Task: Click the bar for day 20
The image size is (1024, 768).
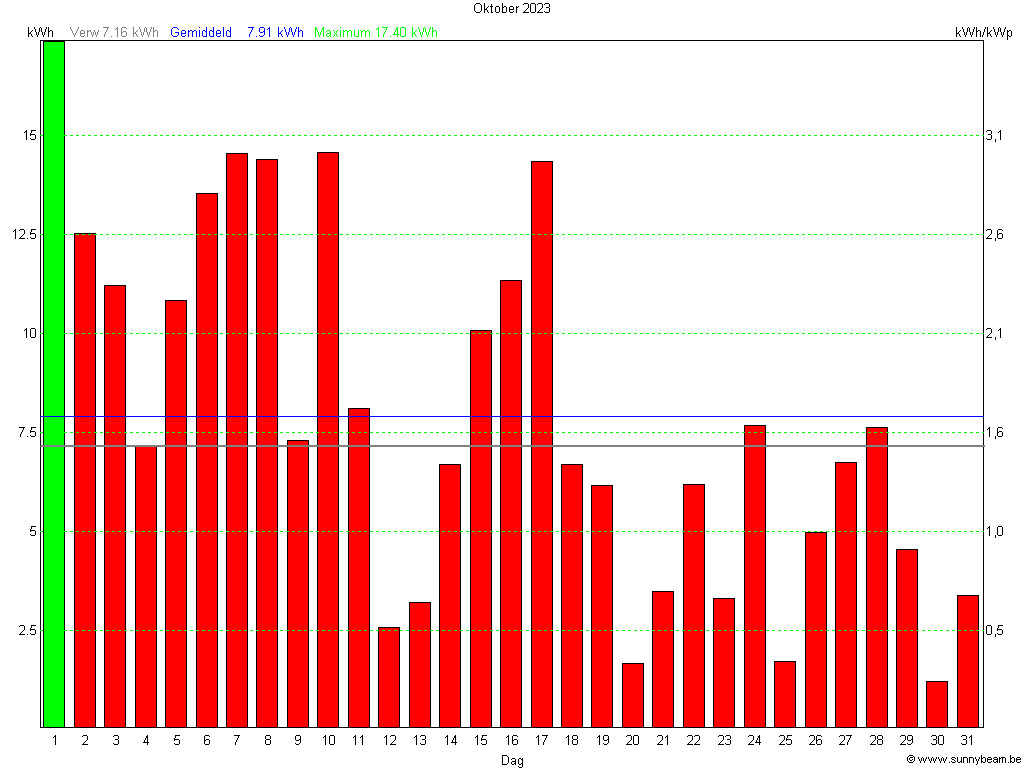Action: 633,695
